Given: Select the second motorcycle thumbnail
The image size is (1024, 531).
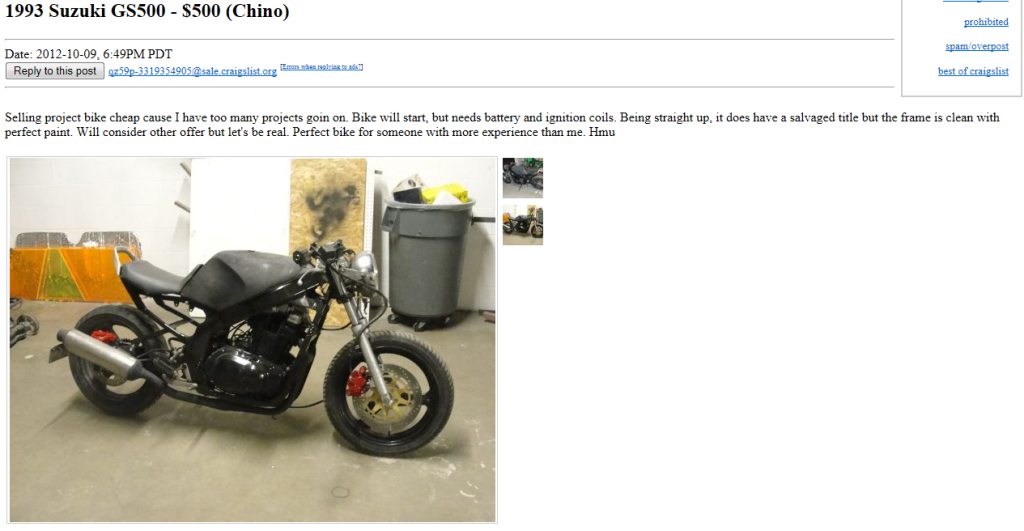Looking at the screenshot, I should click(522, 225).
